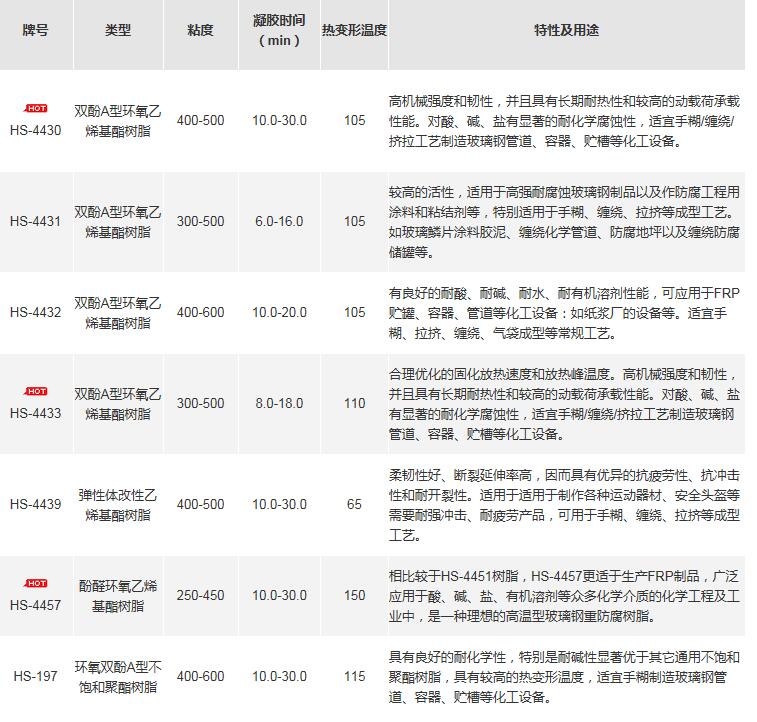
Task: Click the 环氧双酚A型不饱和聚酯树脂 type cell
Action: [118, 676]
